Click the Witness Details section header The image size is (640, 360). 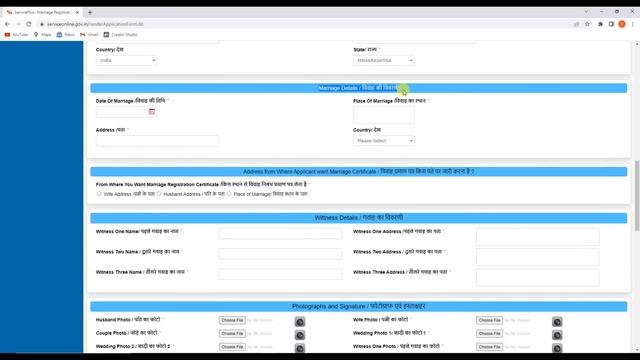pos(359,218)
